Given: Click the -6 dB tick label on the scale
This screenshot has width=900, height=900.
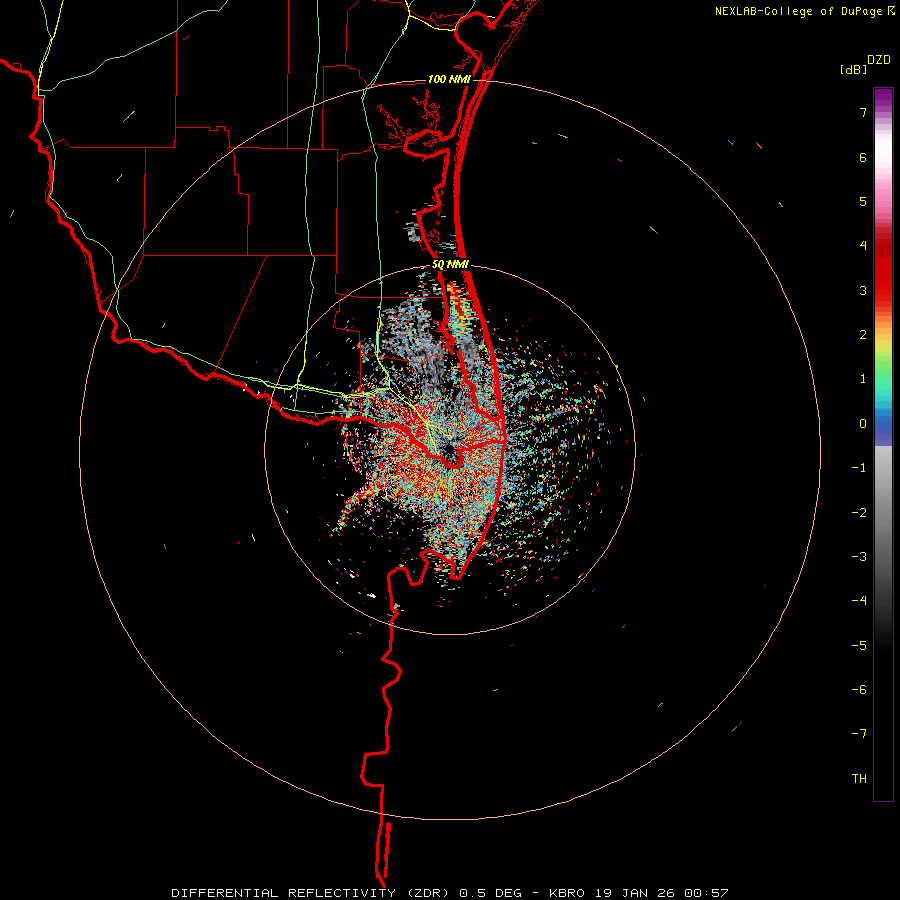Looking at the screenshot, I should tap(859, 689).
